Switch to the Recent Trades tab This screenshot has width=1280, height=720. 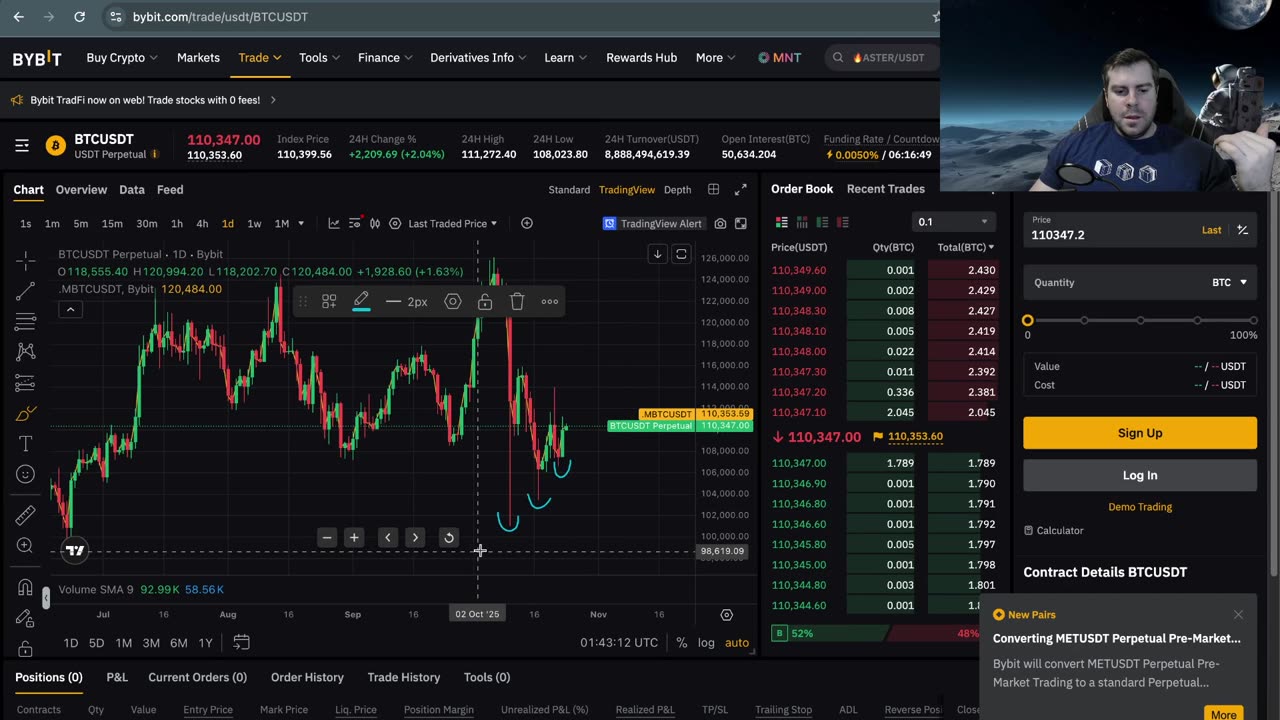[886, 189]
